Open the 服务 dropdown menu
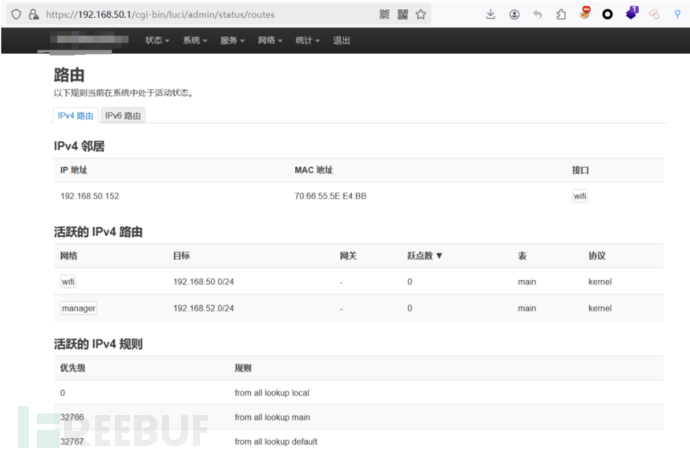This screenshot has height=455, width=690. (232, 40)
